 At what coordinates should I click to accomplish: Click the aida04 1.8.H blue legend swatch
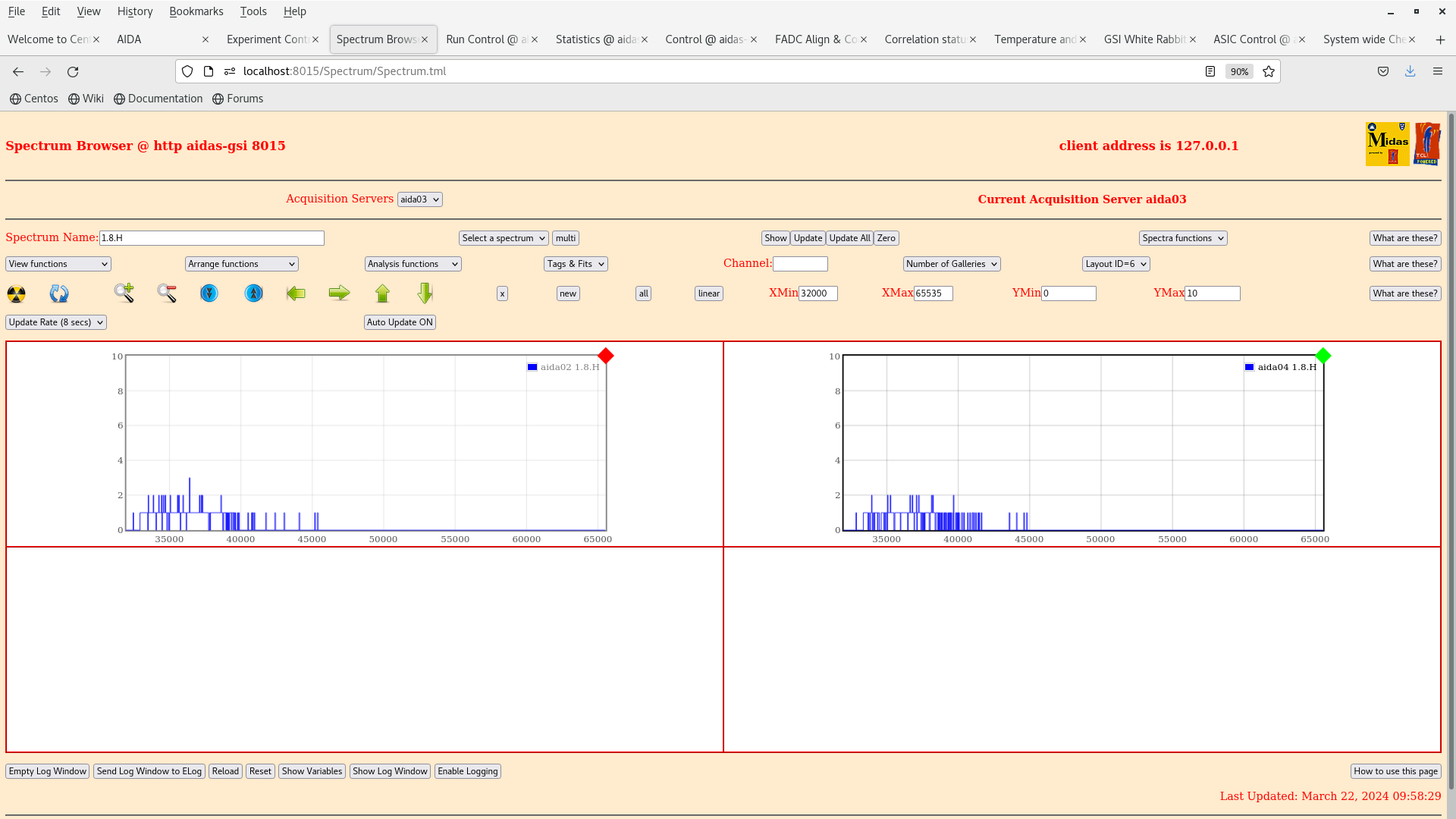[1250, 367]
